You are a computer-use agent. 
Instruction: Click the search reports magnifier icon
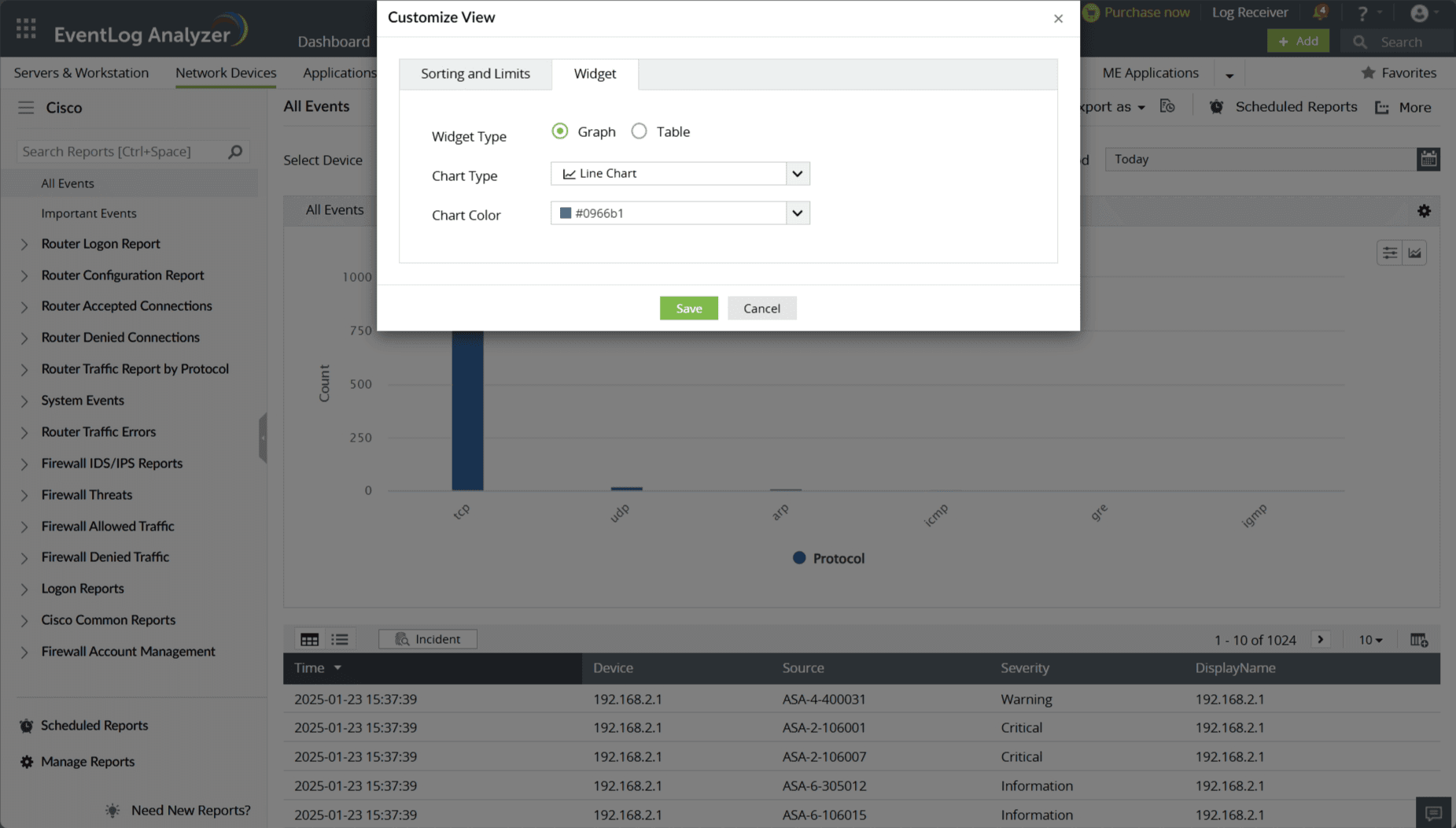235,152
